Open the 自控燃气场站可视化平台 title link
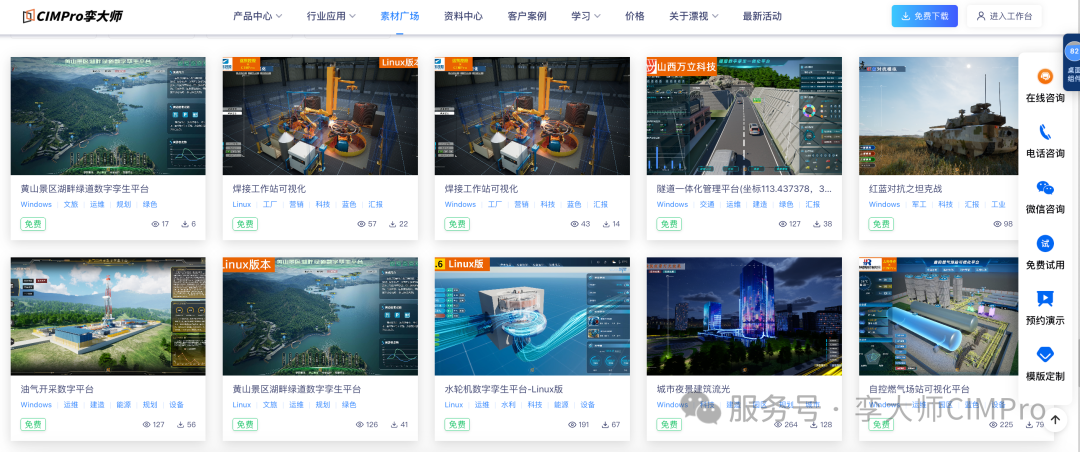Screen dimensions: 1080x452 pos(919,389)
